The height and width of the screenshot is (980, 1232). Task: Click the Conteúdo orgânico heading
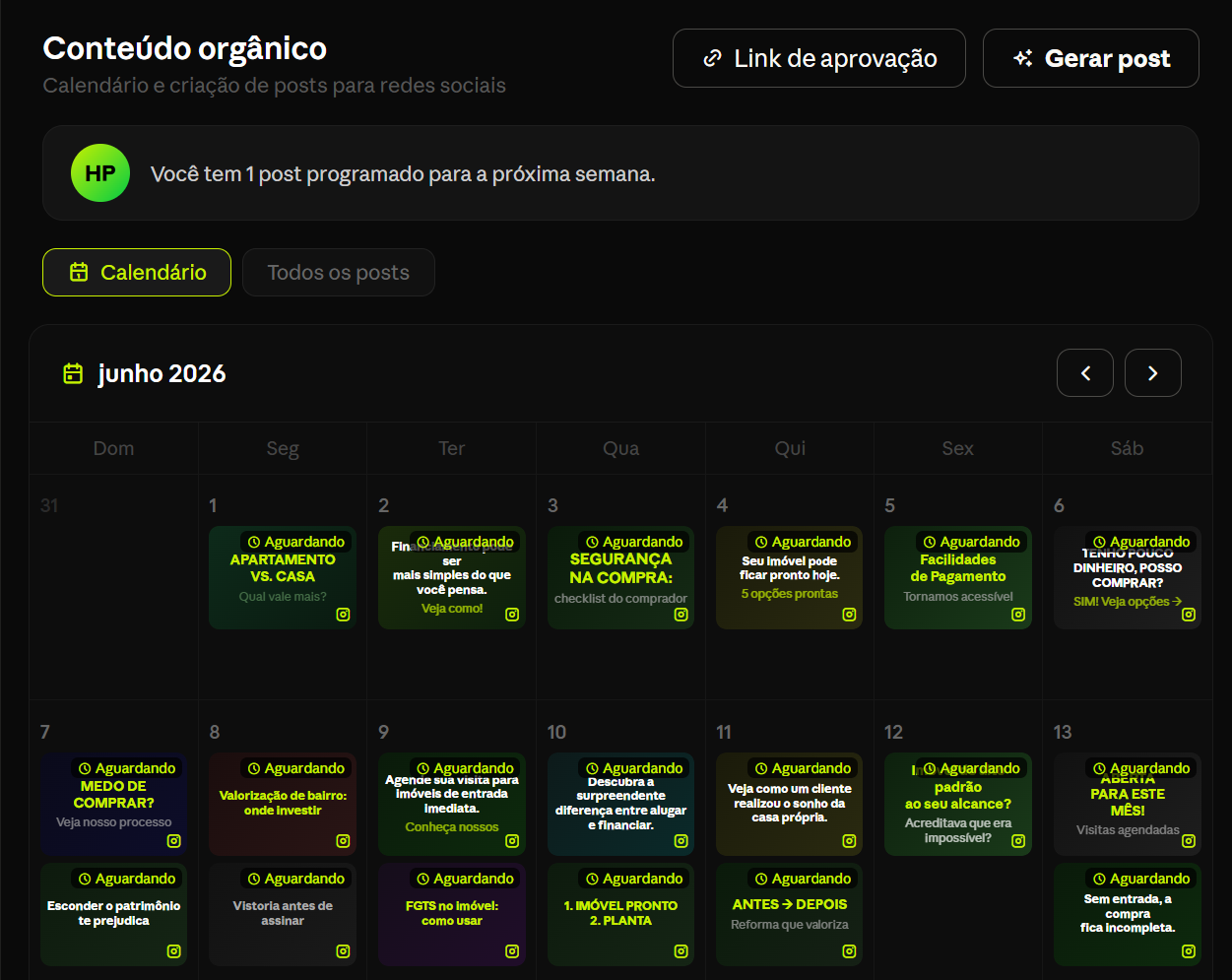pos(185,48)
